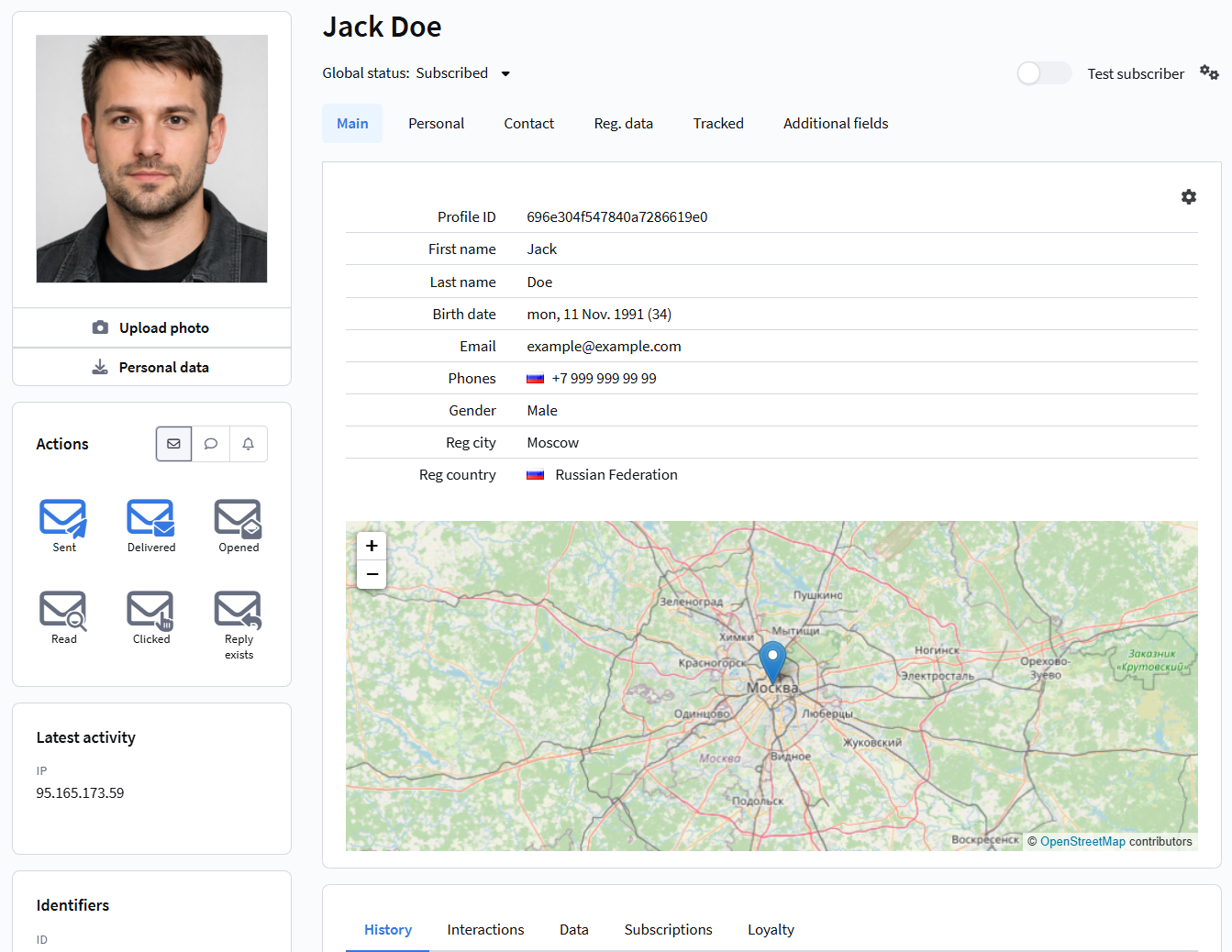Switch to the Contact tab
Screen dimensions: 1232x952
[528, 124]
